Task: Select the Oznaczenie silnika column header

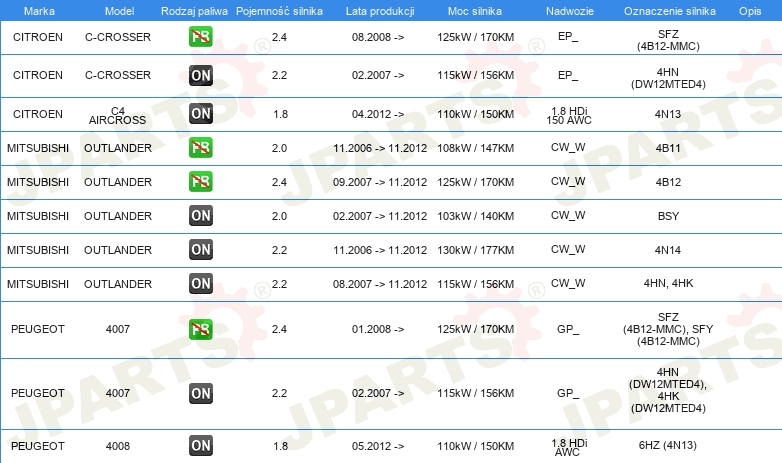Action: (x=670, y=11)
